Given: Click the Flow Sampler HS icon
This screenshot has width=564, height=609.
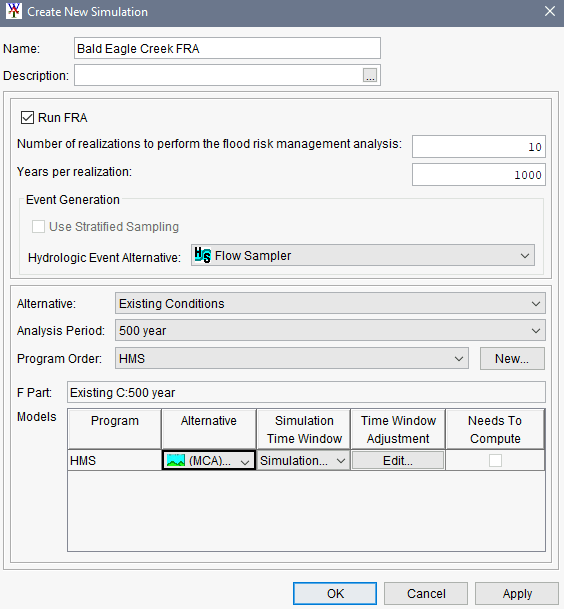Looking at the screenshot, I should [202, 256].
